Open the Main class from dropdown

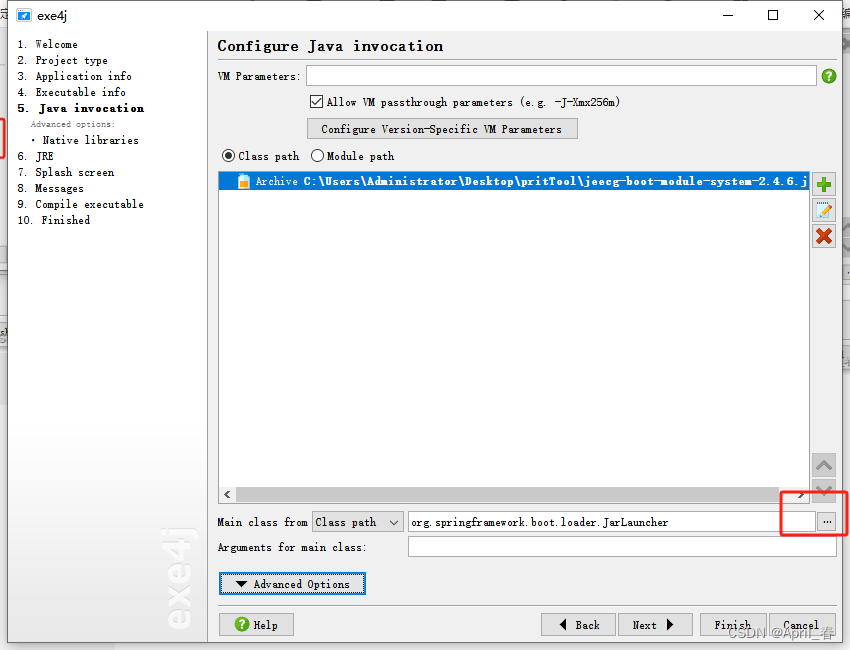(x=358, y=522)
